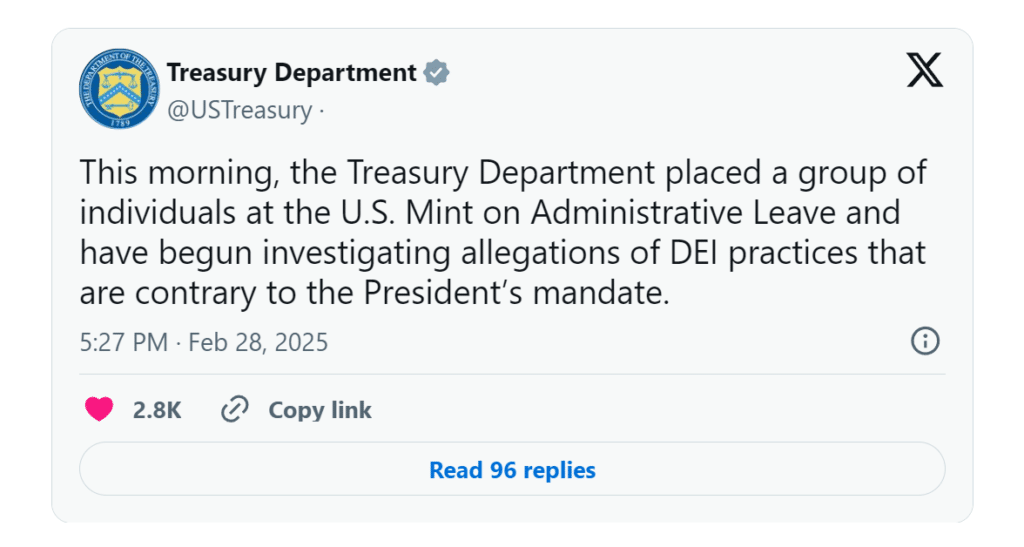Click the 5:27 PM timestamp
Screen dimensions: 1024x547
click(123, 343)
